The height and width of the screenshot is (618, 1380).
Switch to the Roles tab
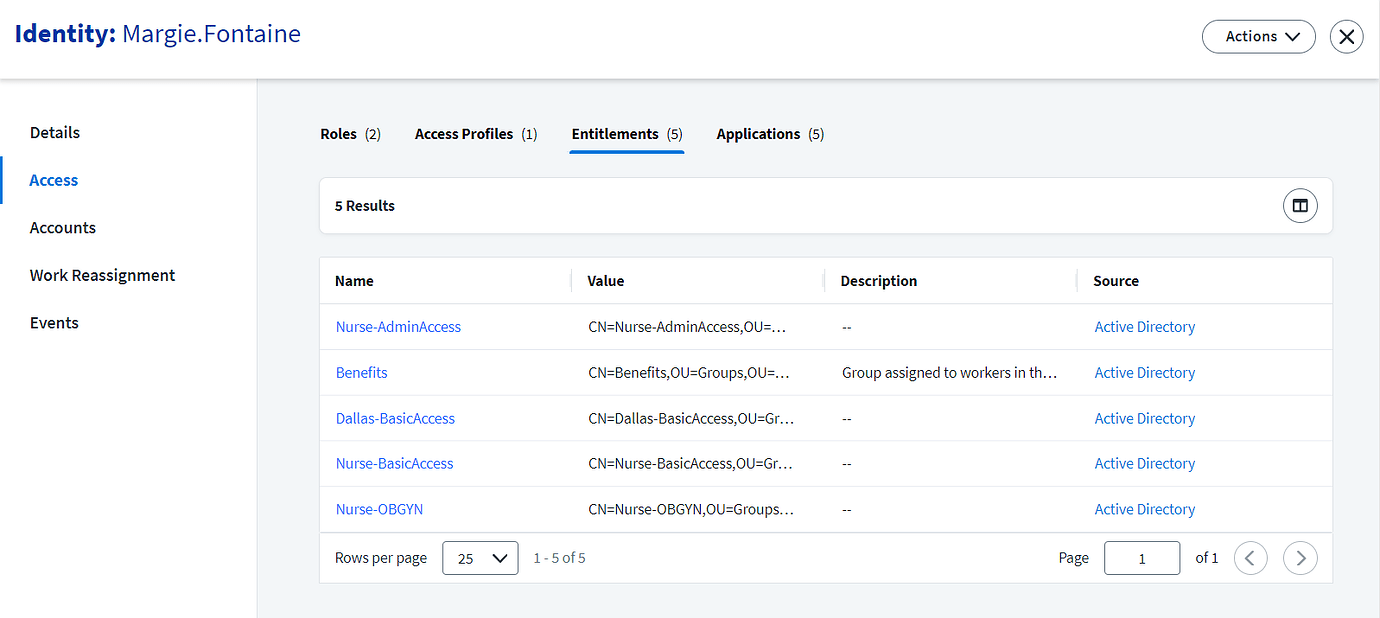(340, 133)
